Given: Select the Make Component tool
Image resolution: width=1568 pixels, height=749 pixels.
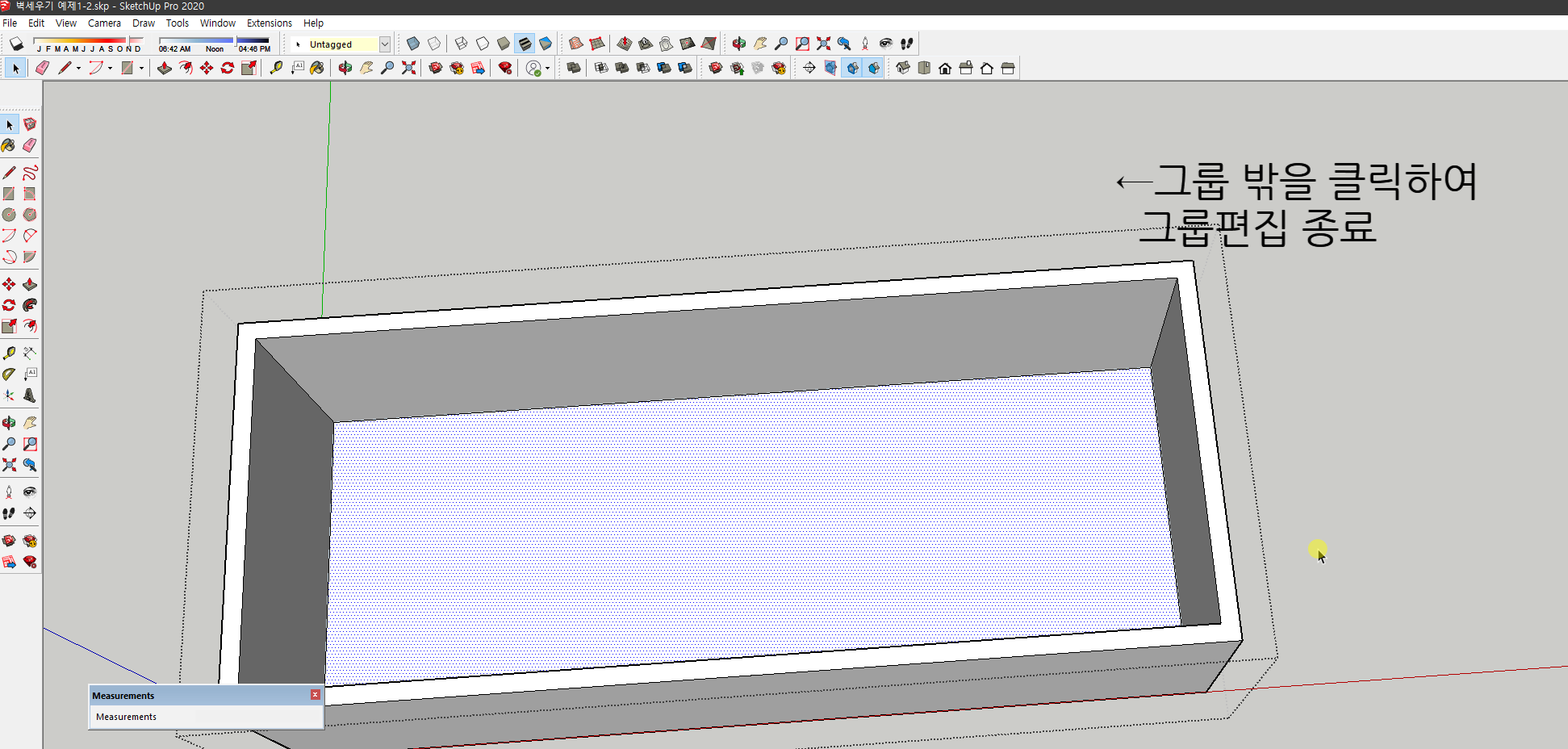Looking at the screenshot, I should coord(30,123).
